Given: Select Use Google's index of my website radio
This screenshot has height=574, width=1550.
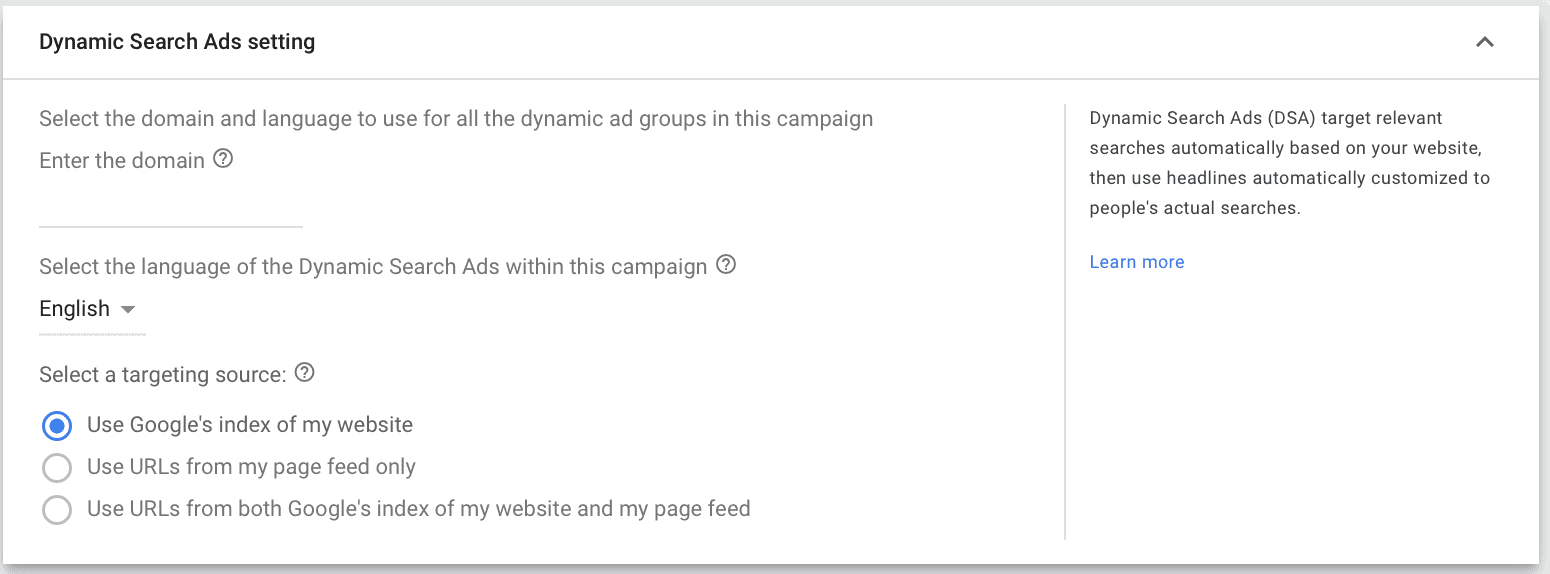Looking at the screenshot, I should click(57, 426).
